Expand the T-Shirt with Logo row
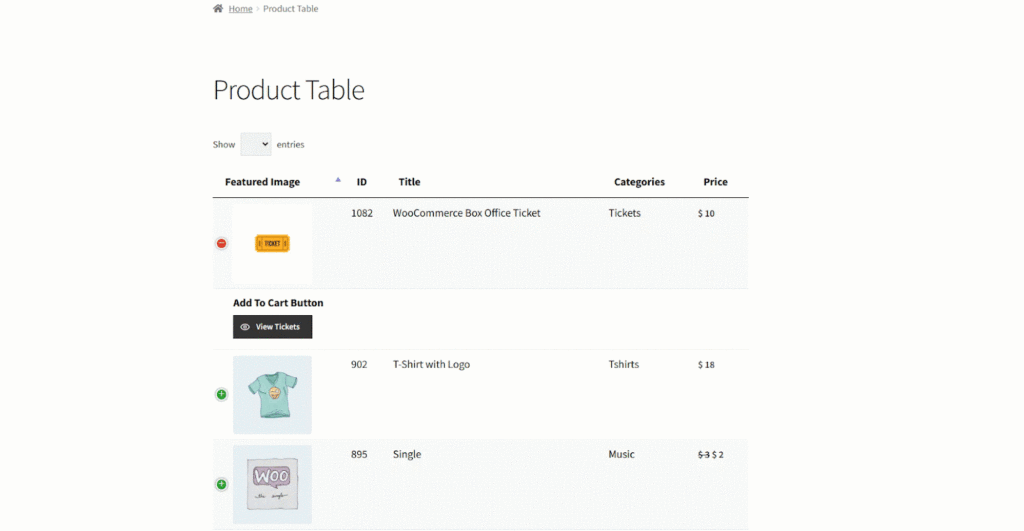 (221, 394)
